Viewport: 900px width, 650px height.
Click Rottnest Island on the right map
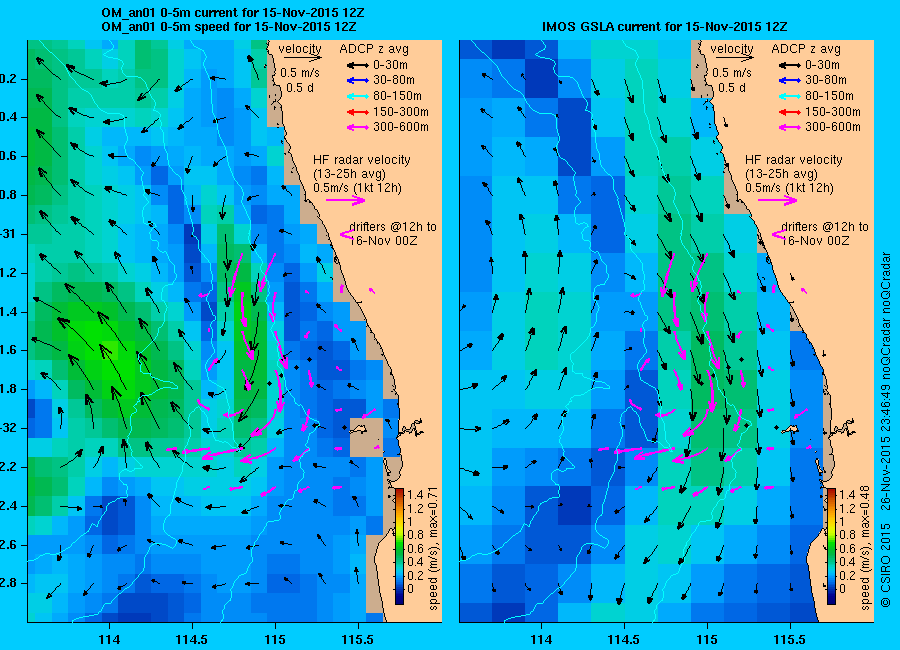click(x=792, y=429)
